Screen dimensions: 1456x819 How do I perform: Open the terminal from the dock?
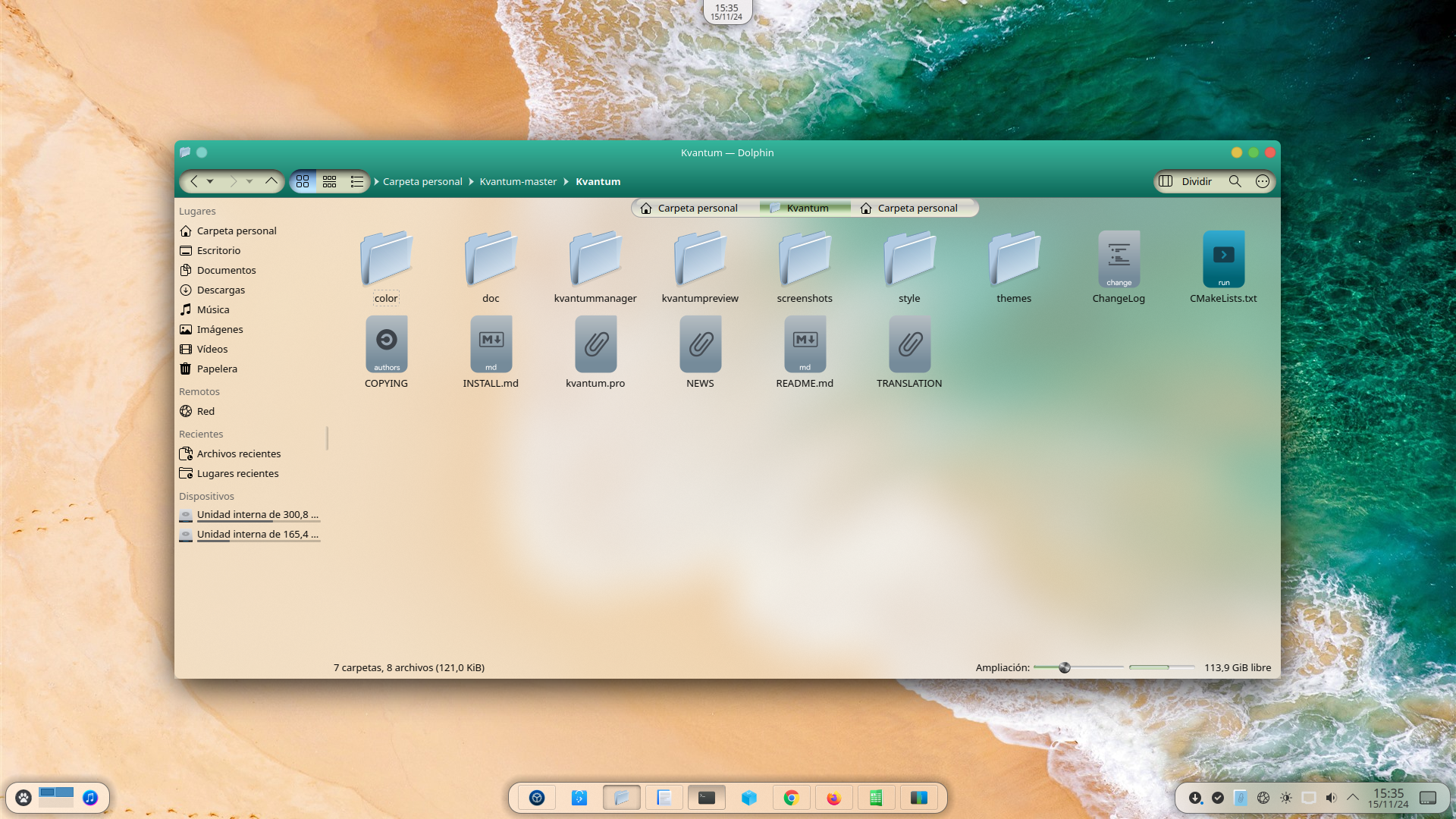(x=706, y=798)
